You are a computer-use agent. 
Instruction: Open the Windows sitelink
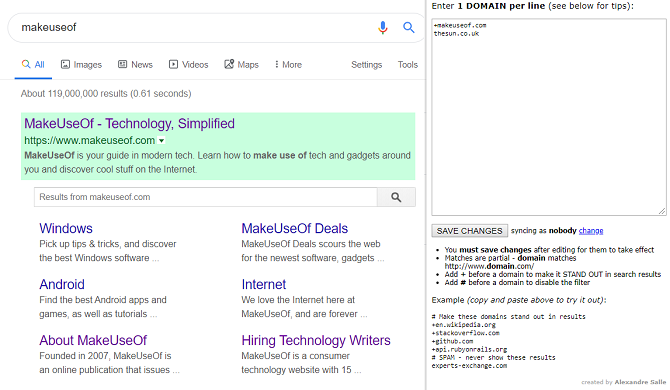pyautogui.click(x=66, y=229)
